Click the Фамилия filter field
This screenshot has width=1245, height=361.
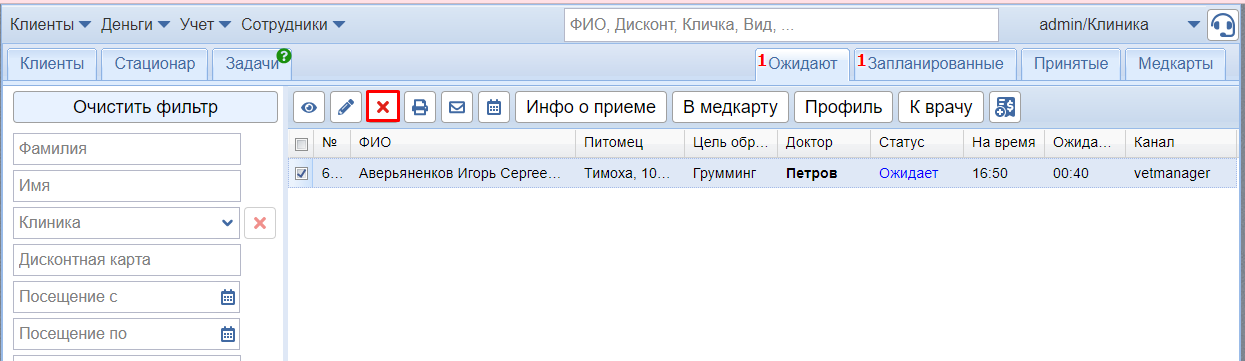[x=127, y=149]
